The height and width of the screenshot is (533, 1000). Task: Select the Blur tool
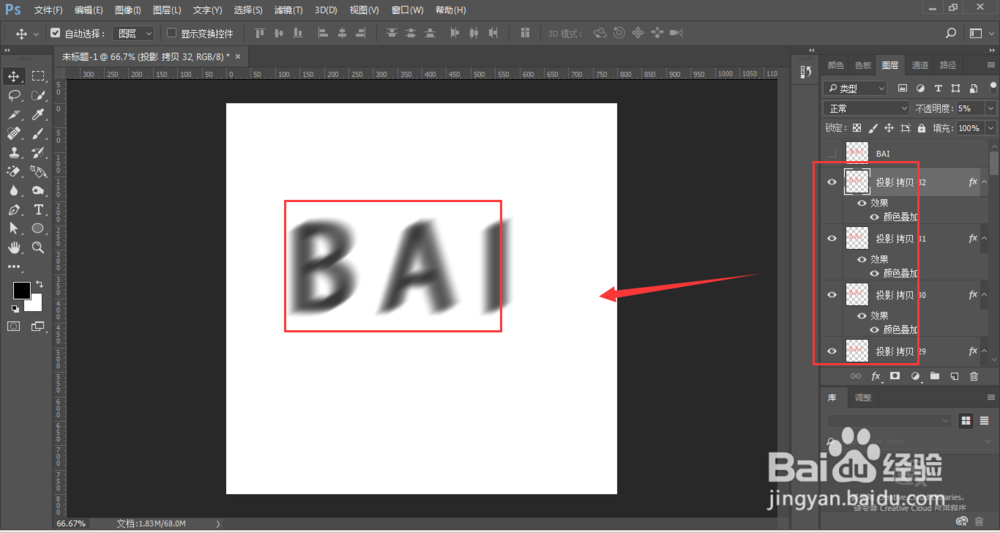point(13,191)
